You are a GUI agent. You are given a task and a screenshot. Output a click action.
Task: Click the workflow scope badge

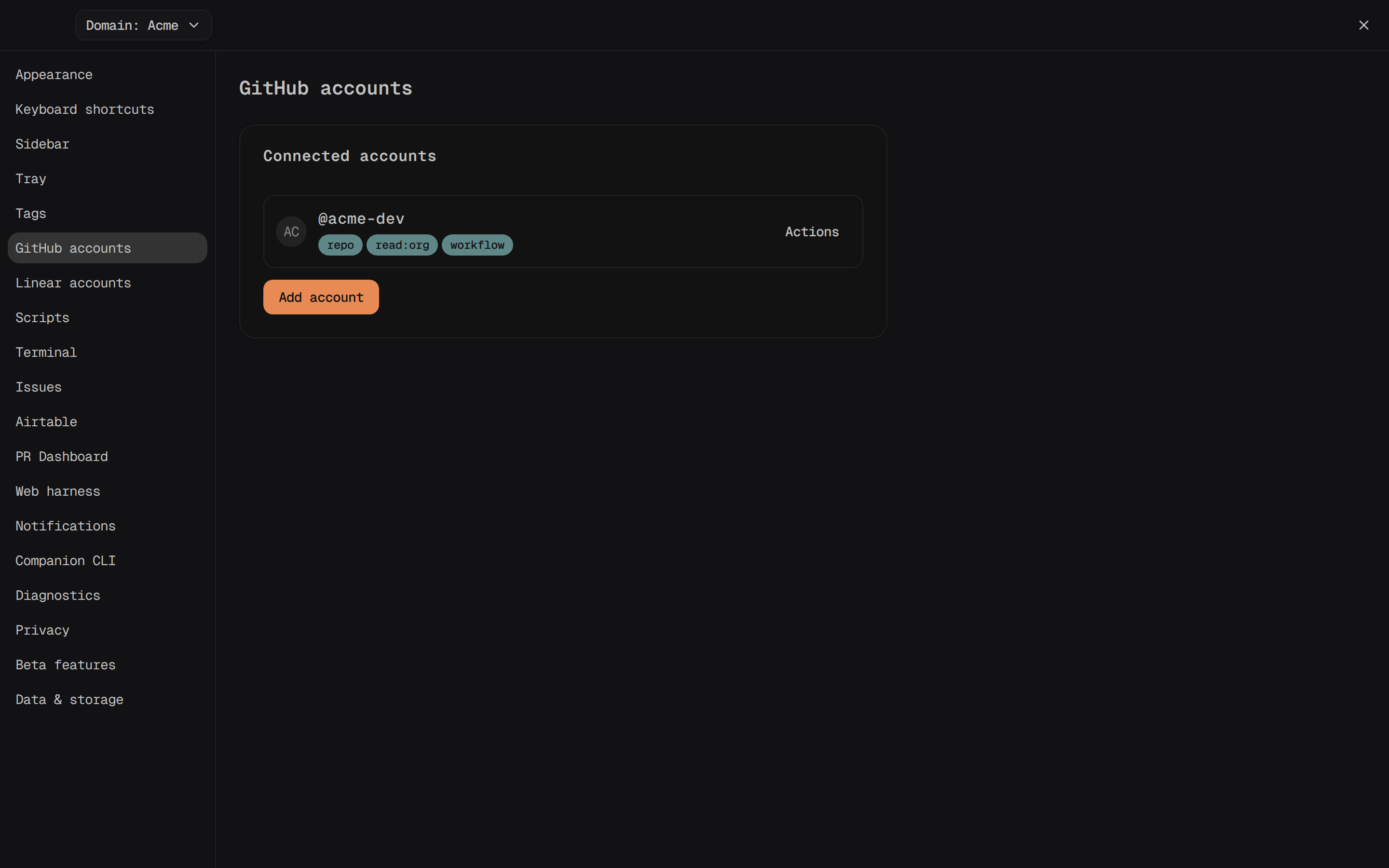click(477, 245)
